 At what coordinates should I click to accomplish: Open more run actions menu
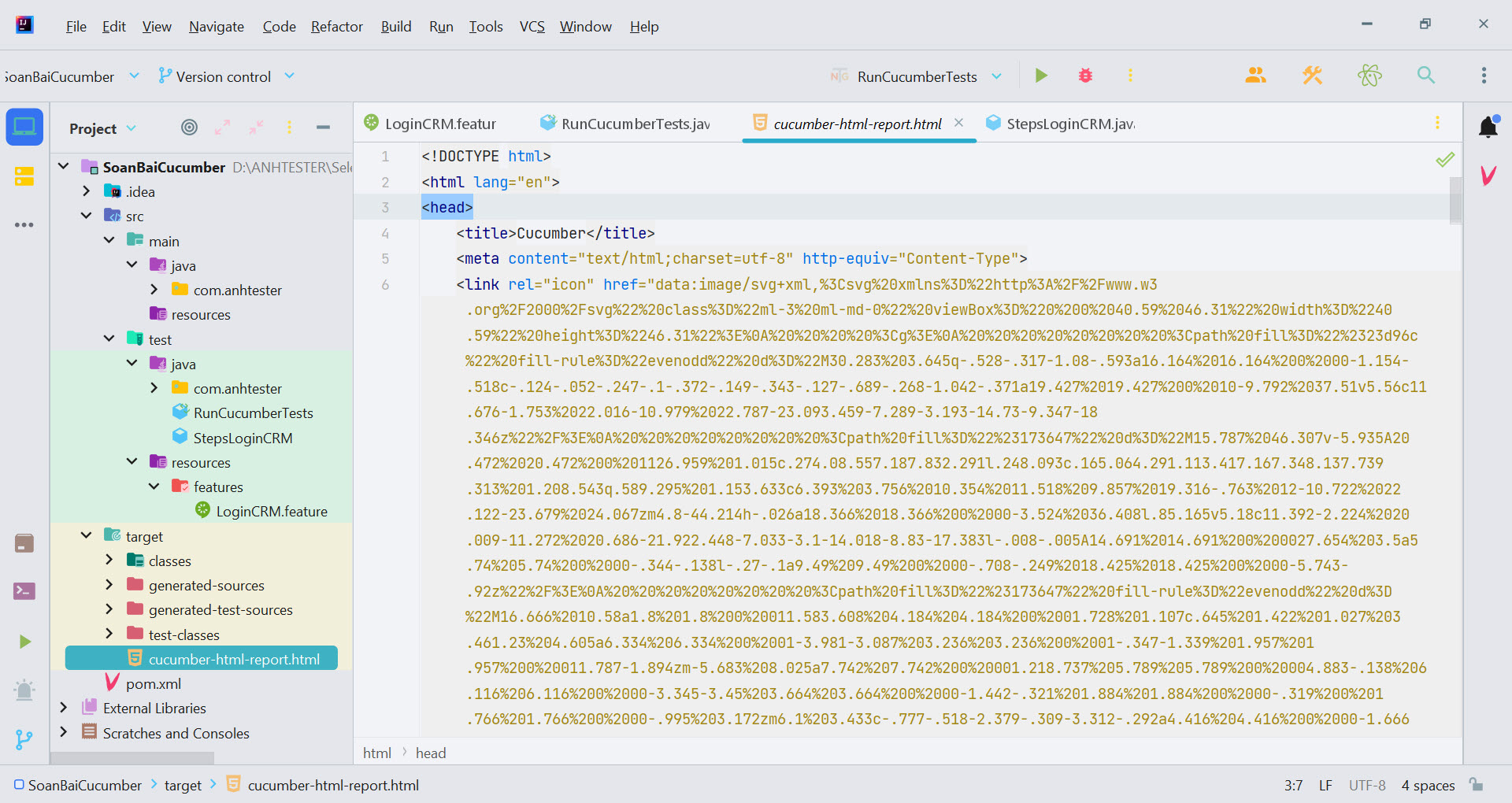coord(1130,76)
